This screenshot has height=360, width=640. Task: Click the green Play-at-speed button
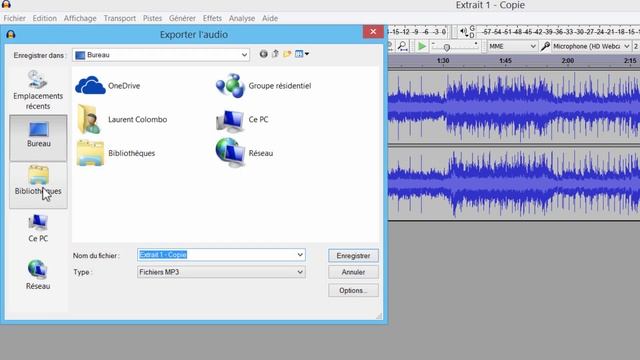point(422,47)
